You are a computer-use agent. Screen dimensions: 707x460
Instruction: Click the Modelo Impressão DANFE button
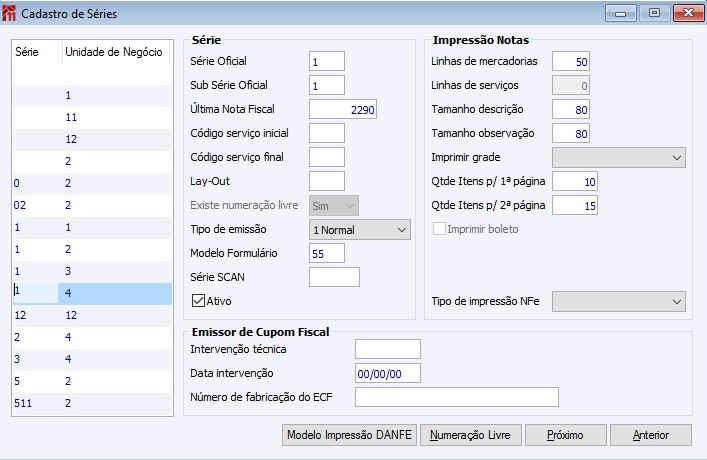349,435
